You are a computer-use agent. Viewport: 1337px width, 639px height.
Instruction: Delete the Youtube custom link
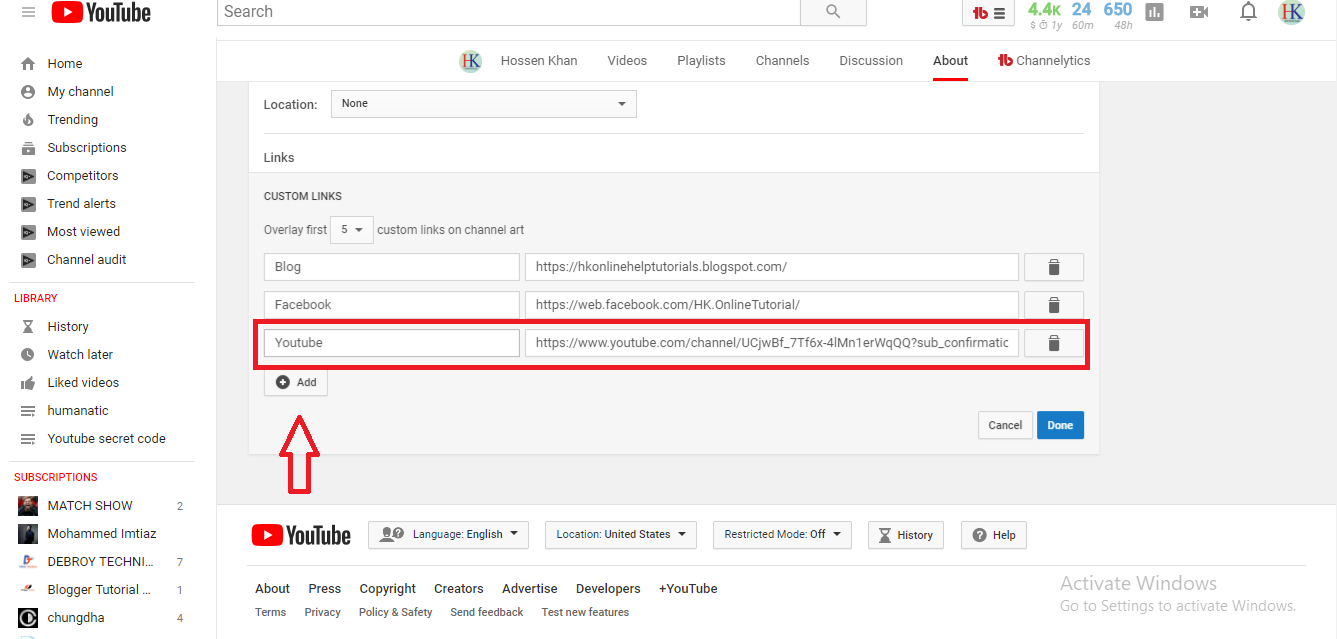point(1053,343)
